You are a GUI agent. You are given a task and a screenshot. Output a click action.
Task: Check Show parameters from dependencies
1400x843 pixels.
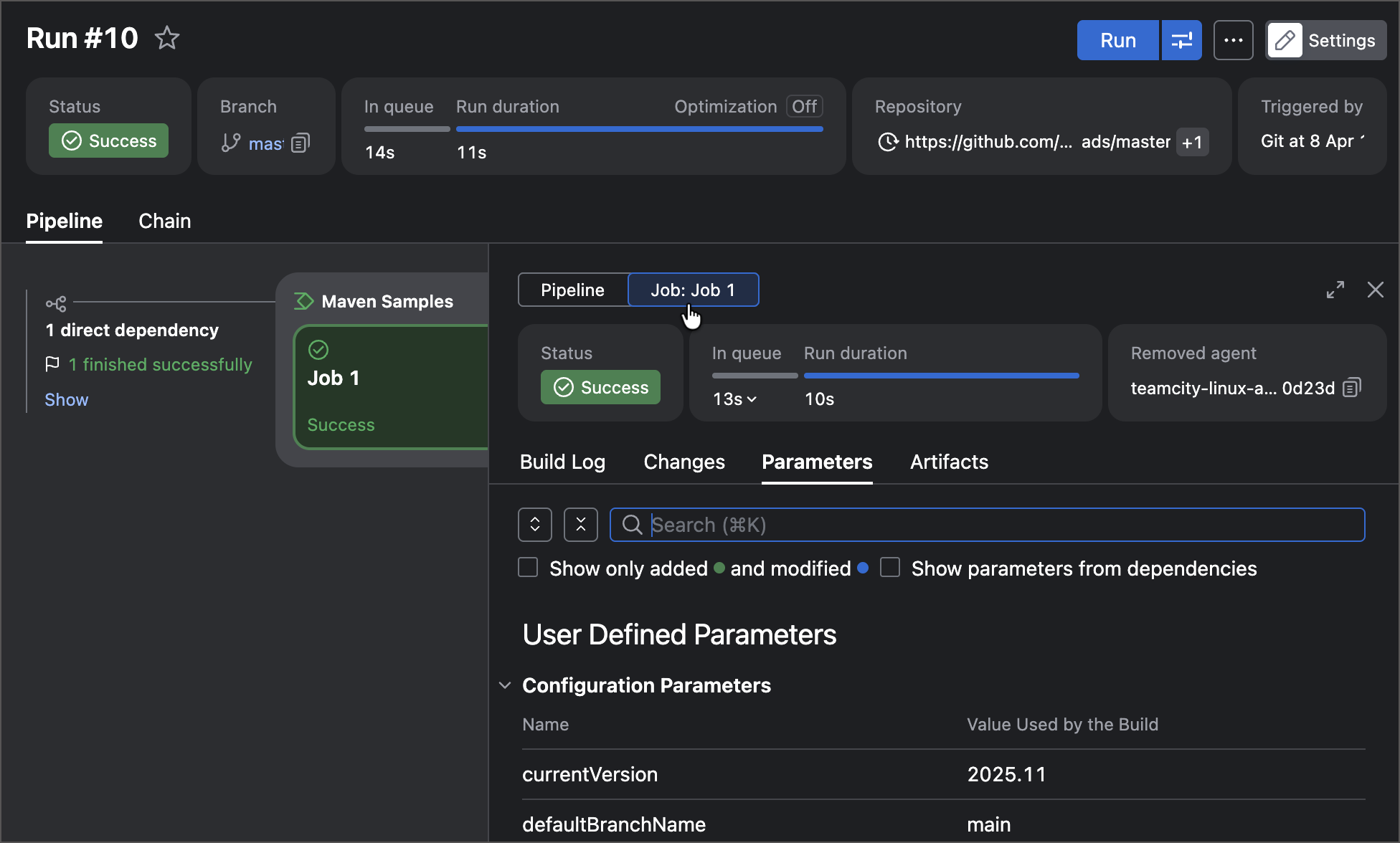coord(890,568)
